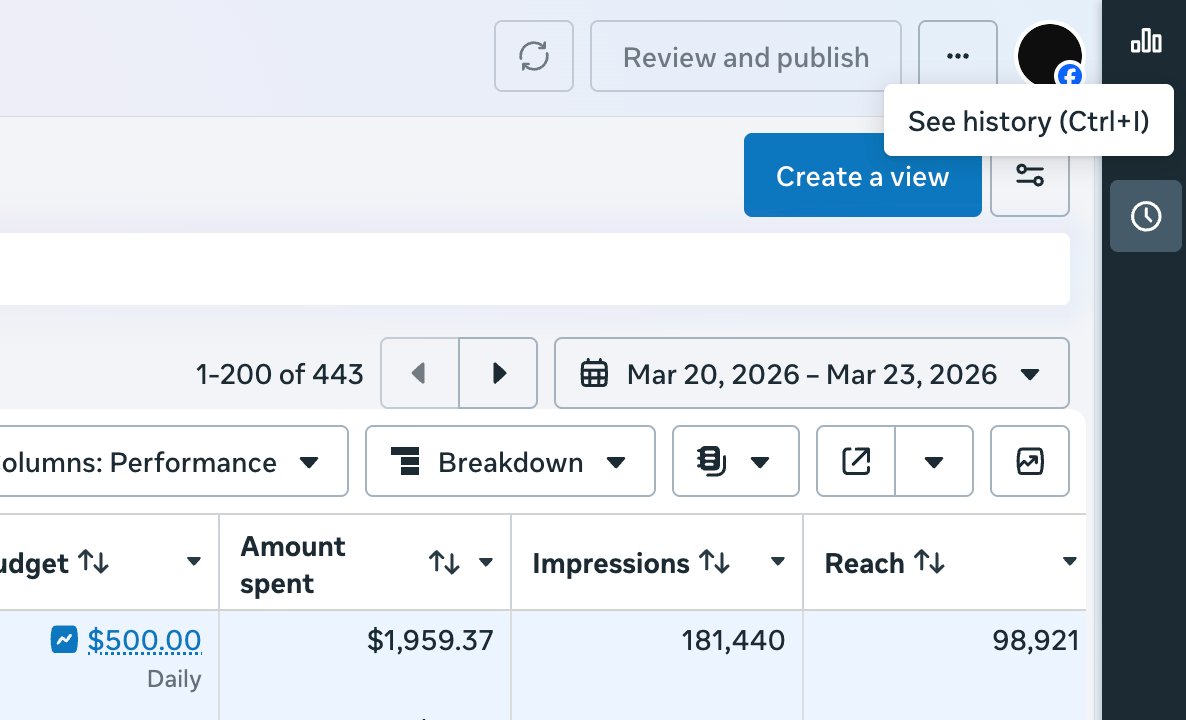Open the view charts icon on toolbar right
This screenshot has height=720, width=1186.
[1029, 461]
